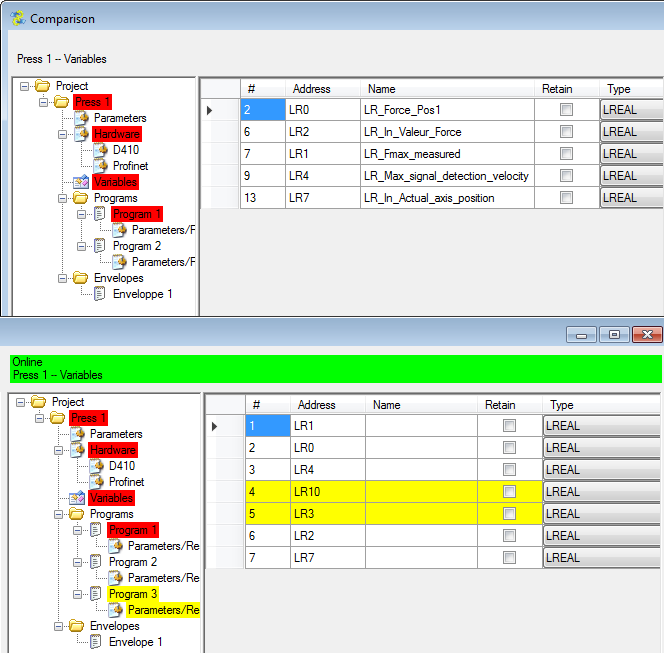
Task: Toggle Retain checkbox in Online row LR3
Action: (509, 514)
